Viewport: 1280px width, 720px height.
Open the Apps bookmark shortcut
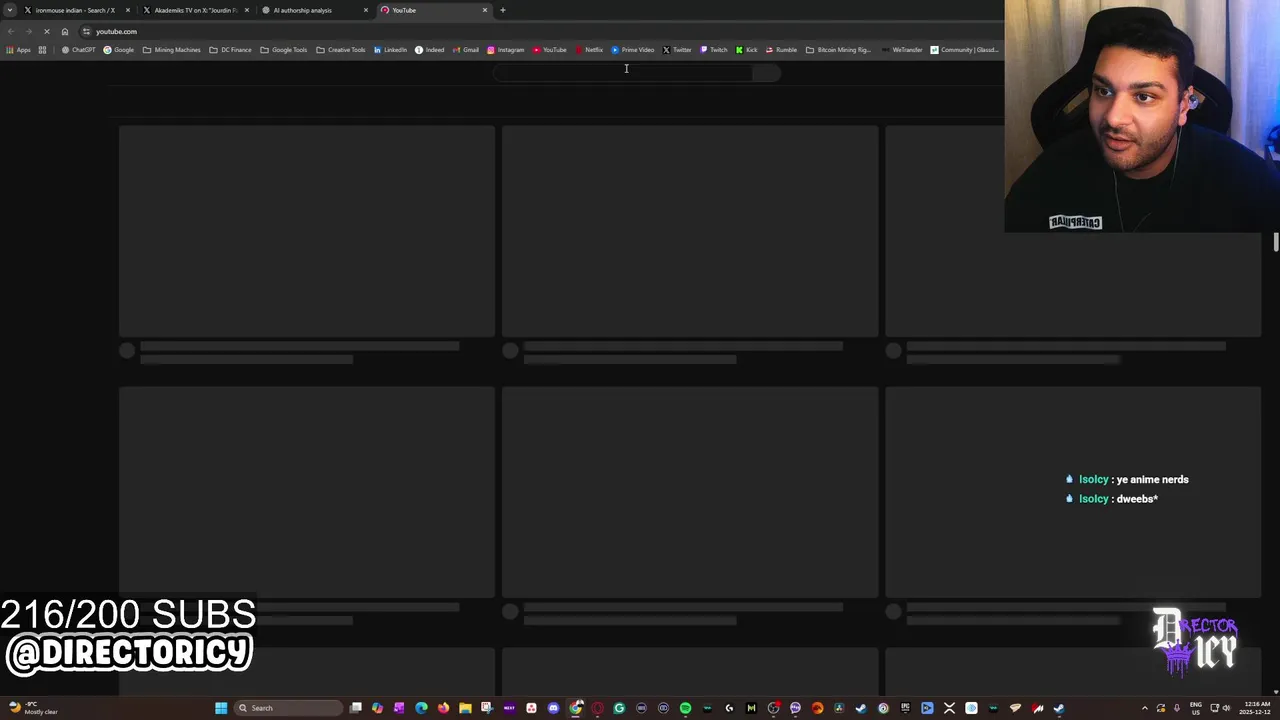19,50
